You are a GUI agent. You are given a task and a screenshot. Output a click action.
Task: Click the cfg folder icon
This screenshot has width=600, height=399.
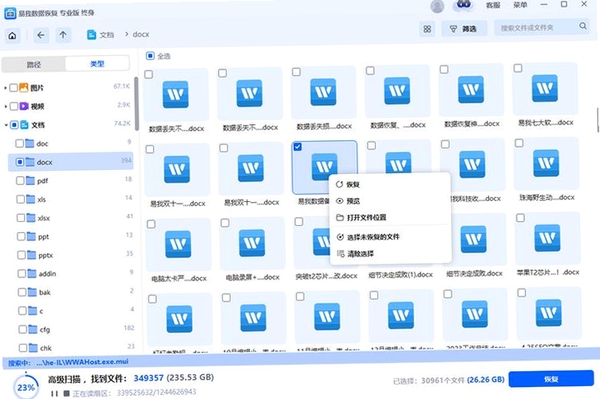[x=33, y=329]
